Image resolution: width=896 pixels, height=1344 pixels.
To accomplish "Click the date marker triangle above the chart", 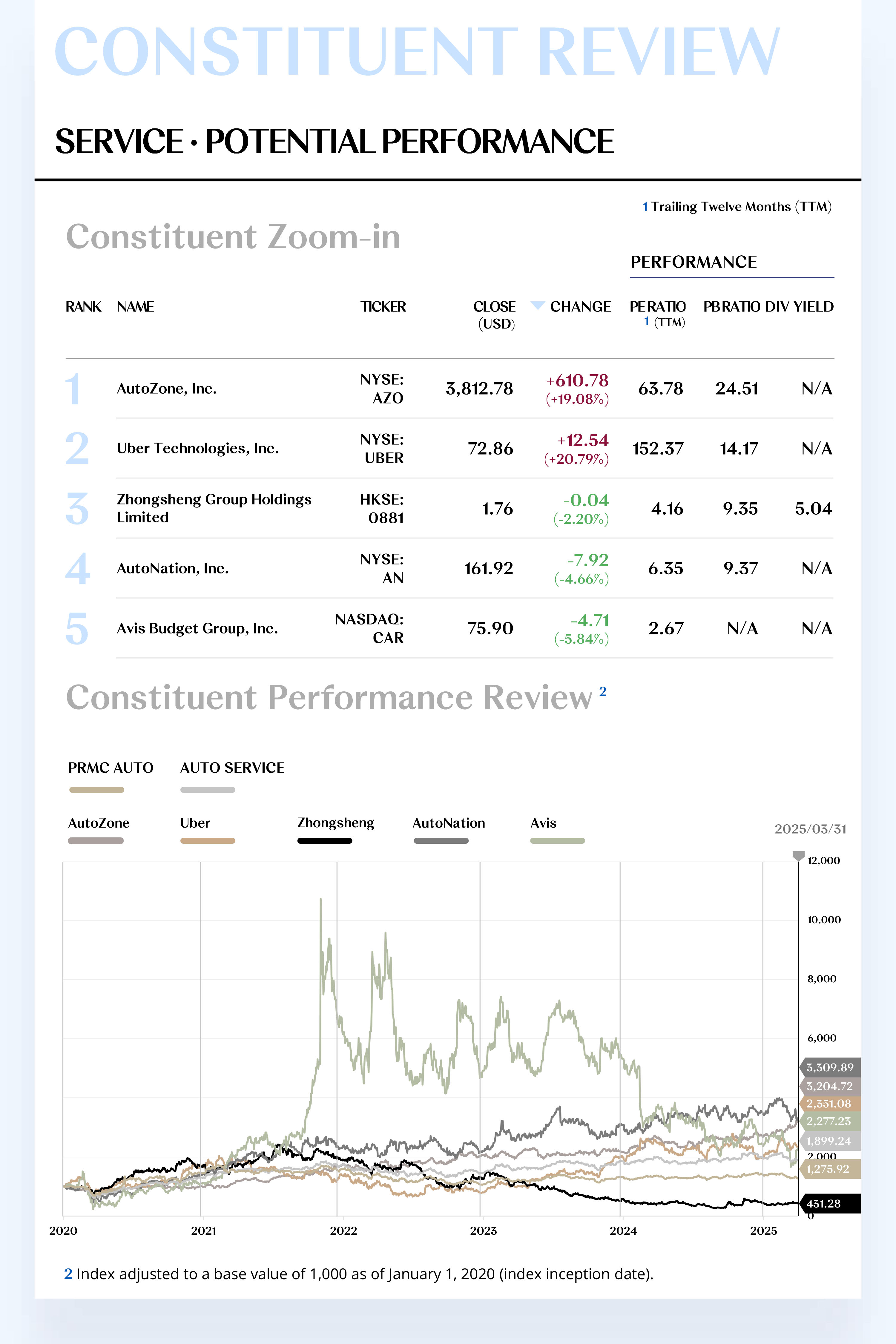I will coord(798,855).
